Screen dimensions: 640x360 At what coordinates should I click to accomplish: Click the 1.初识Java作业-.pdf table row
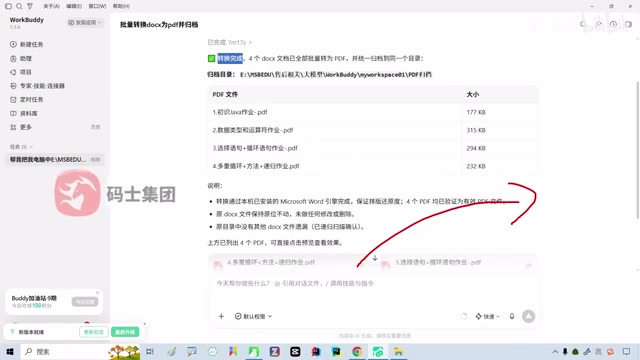(x=372, y=112)
